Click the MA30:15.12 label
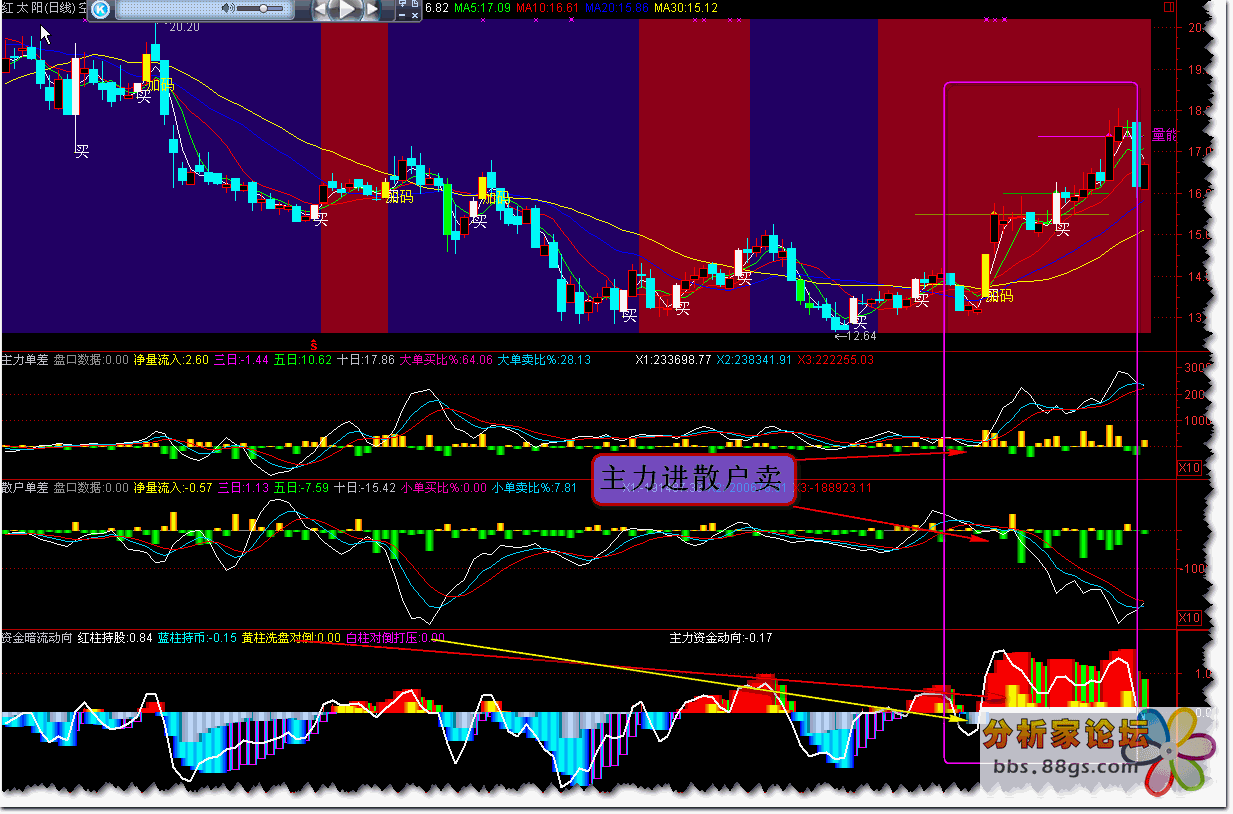 pyautogui.click(x=685, y=8)
